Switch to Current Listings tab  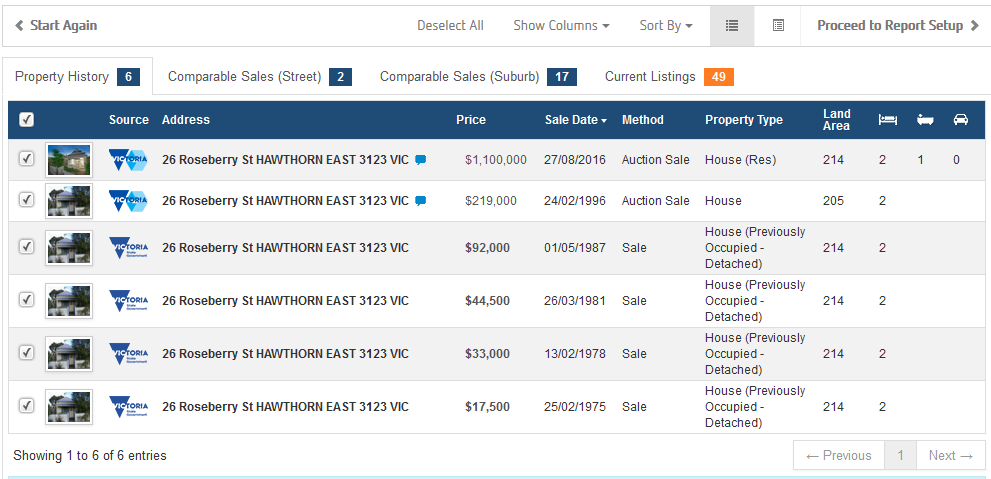pyautogui.click(x=668, y=77)
